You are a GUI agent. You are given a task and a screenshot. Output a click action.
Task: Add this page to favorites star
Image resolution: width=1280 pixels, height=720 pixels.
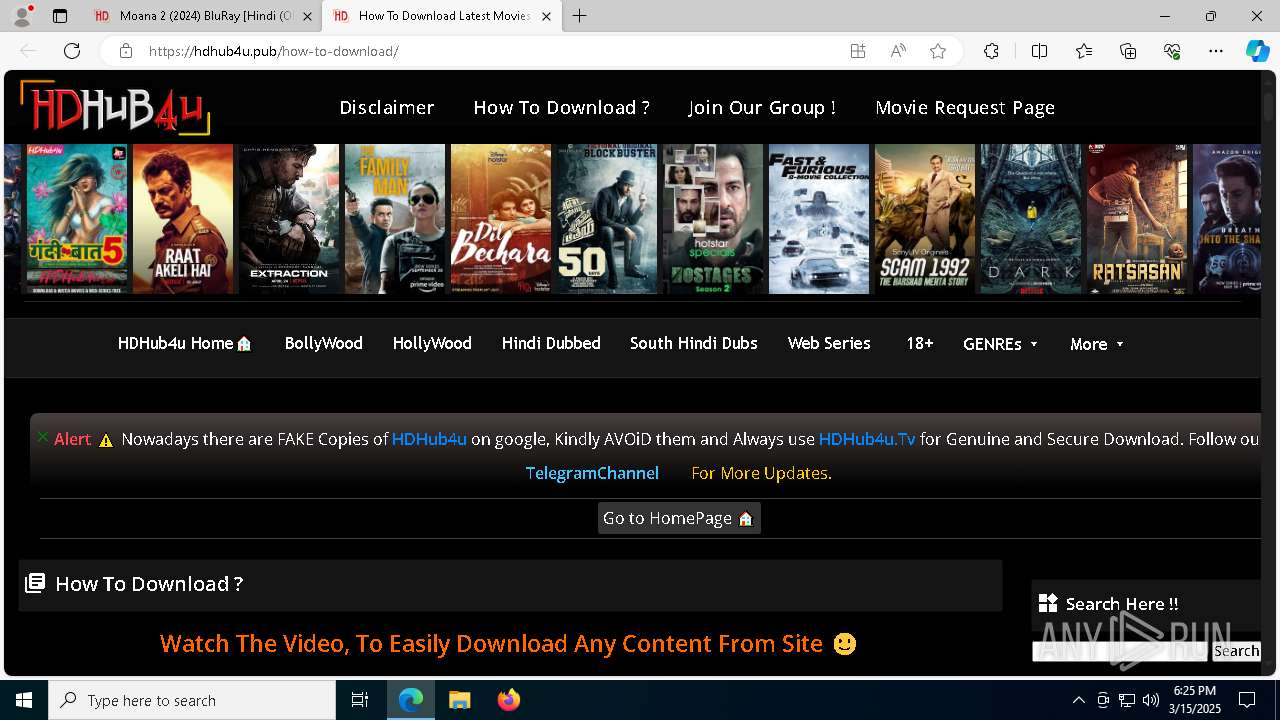(x=938, y=51)
